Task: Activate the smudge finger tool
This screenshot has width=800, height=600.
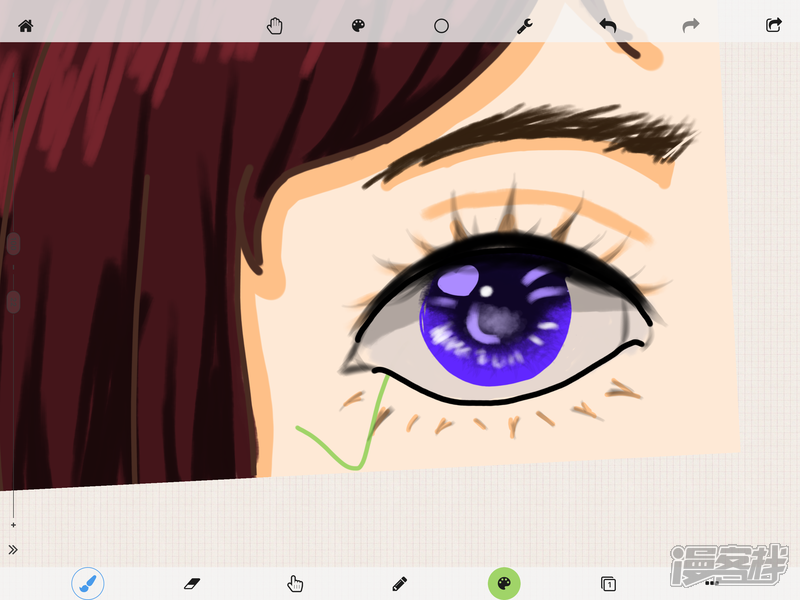Action: (x=295, y=583)
